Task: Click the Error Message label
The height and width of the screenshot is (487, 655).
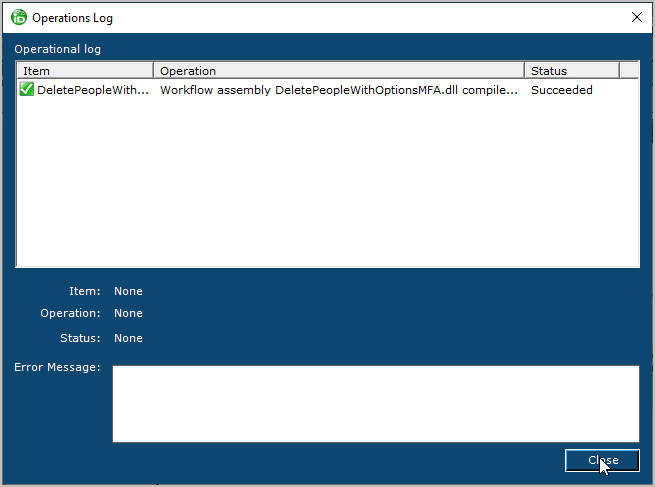Action: [x=57, y=368]
